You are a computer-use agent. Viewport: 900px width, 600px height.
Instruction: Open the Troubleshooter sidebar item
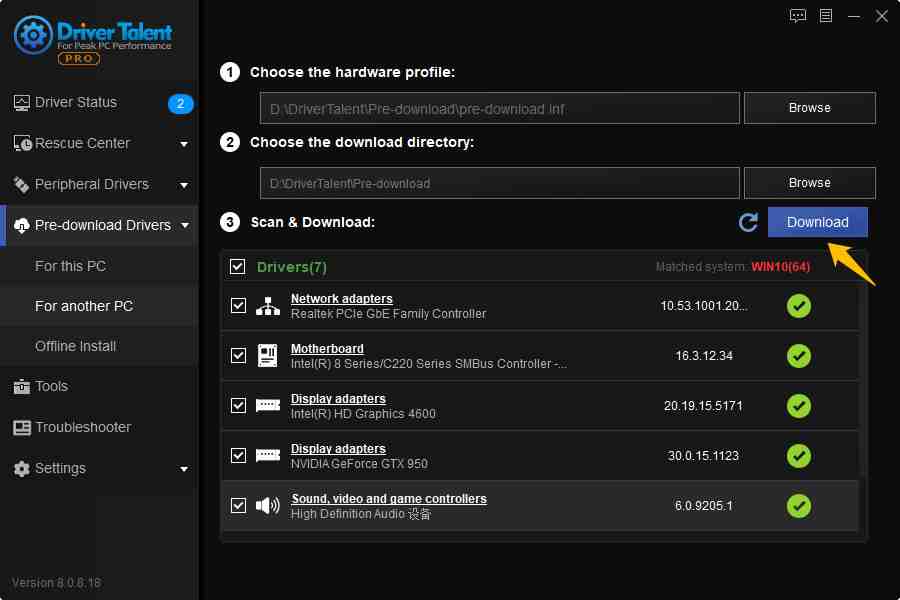click(x=83, y=427)
